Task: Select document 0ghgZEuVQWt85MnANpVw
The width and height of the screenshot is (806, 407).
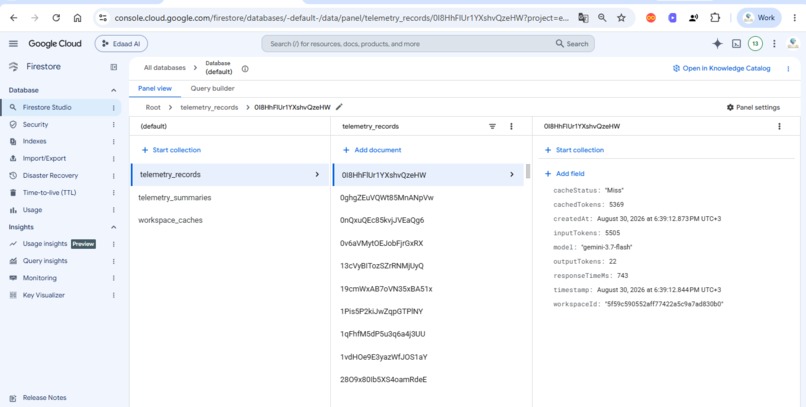Action: (x=387, y=197)
